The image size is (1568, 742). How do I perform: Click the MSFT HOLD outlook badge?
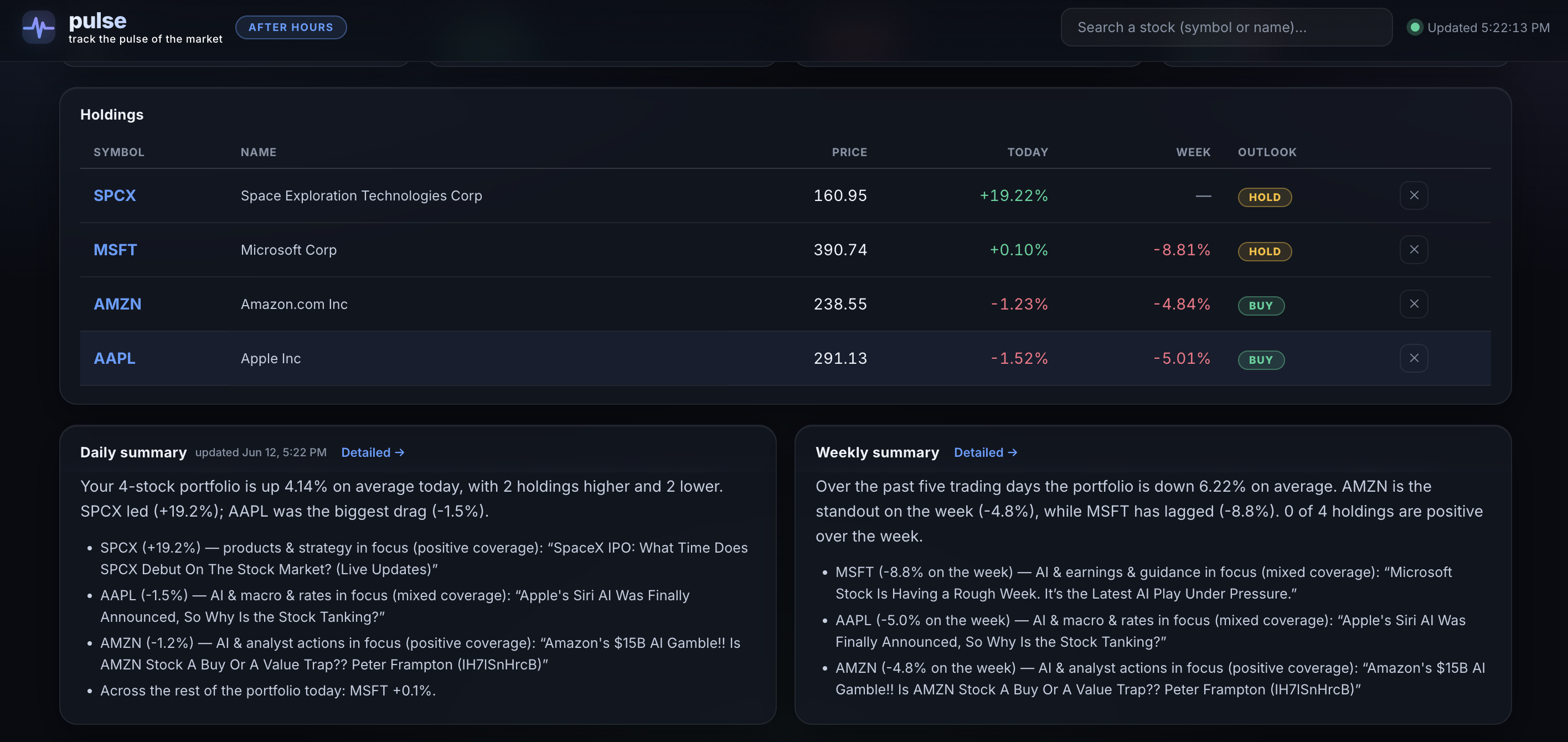pos(1264,251)
